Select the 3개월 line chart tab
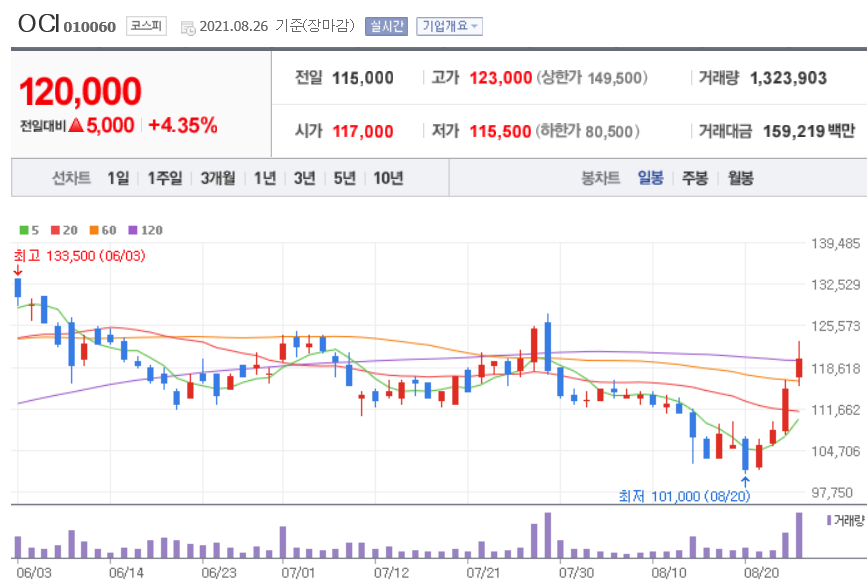The width and height of the screenshot is (867, 582). (217, 178)
